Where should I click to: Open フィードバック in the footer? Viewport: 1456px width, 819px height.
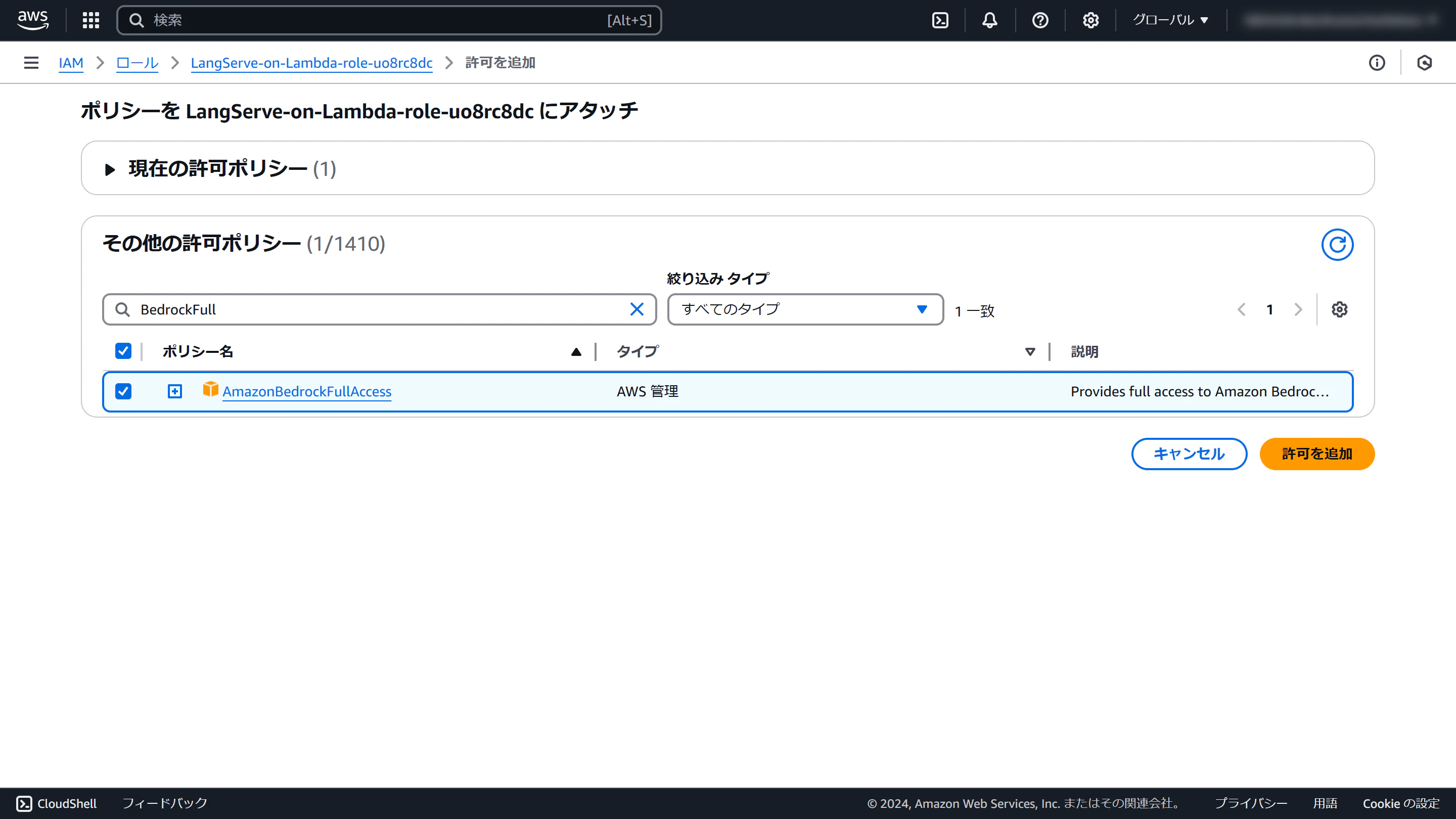click(x=165, y=803)
